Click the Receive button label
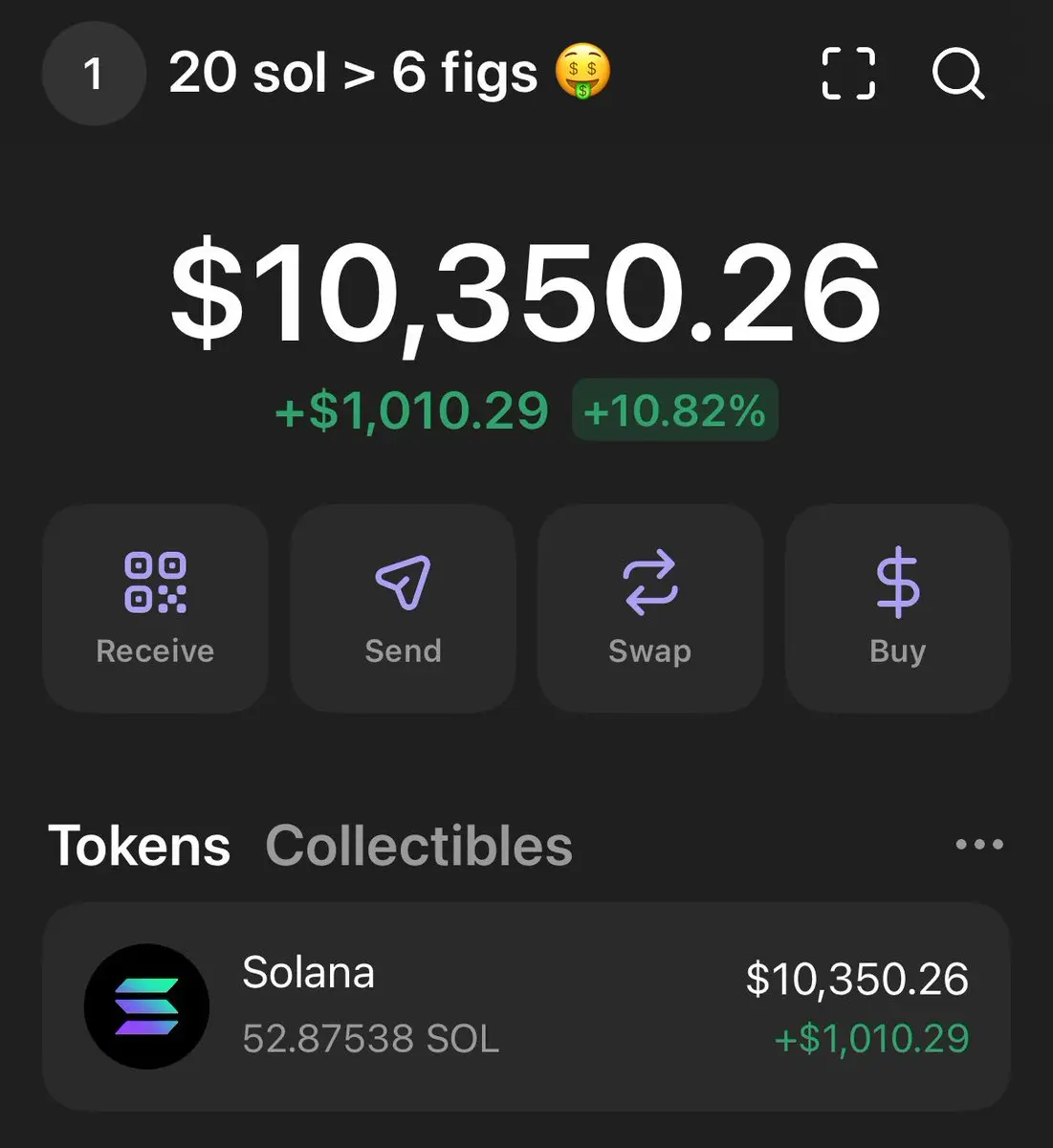Screen dimensions: 1053x1148 [x=155, y=651]
